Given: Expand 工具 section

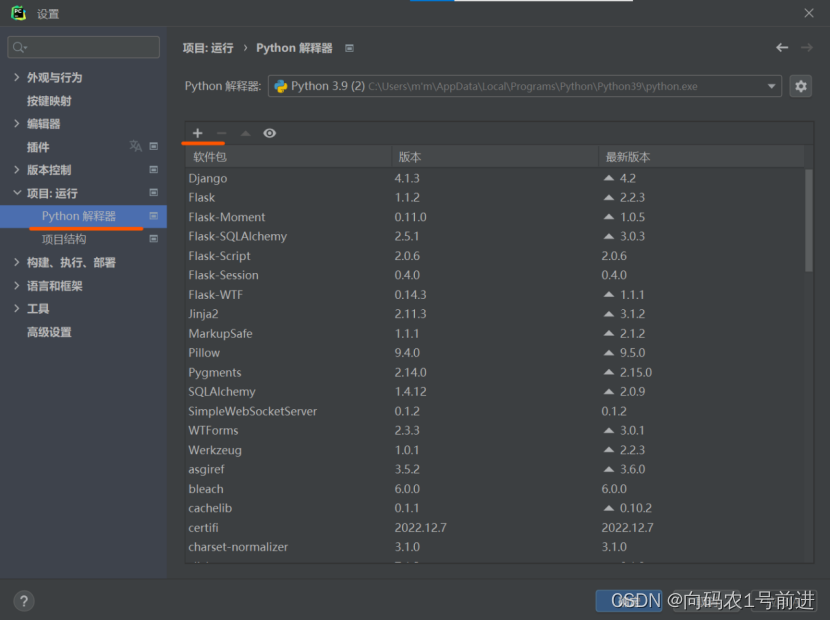Looking at the screenshot, I should (x=16, y=308).
